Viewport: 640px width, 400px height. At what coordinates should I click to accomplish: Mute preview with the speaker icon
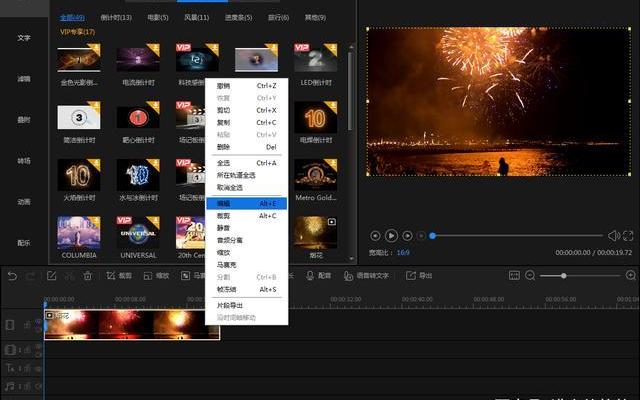[613, 236]
